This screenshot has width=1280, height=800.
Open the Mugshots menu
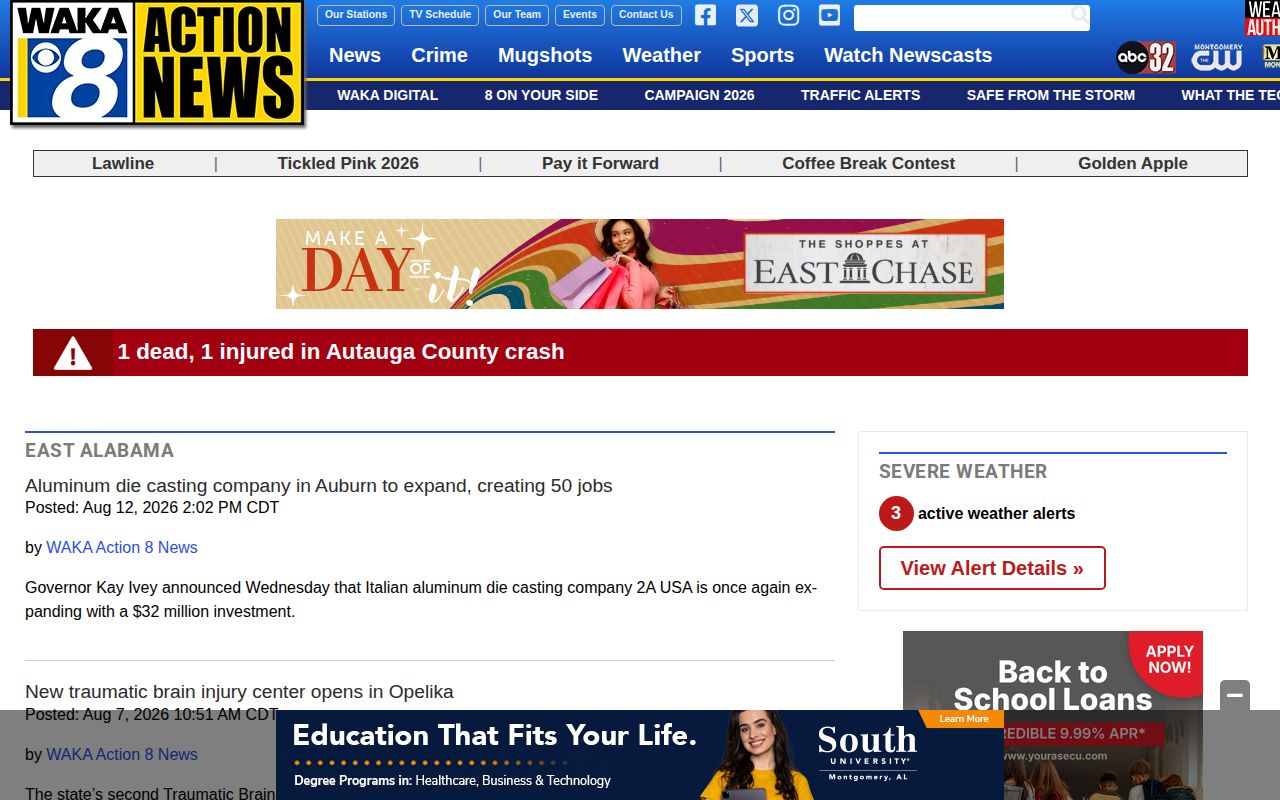[545, 55]
